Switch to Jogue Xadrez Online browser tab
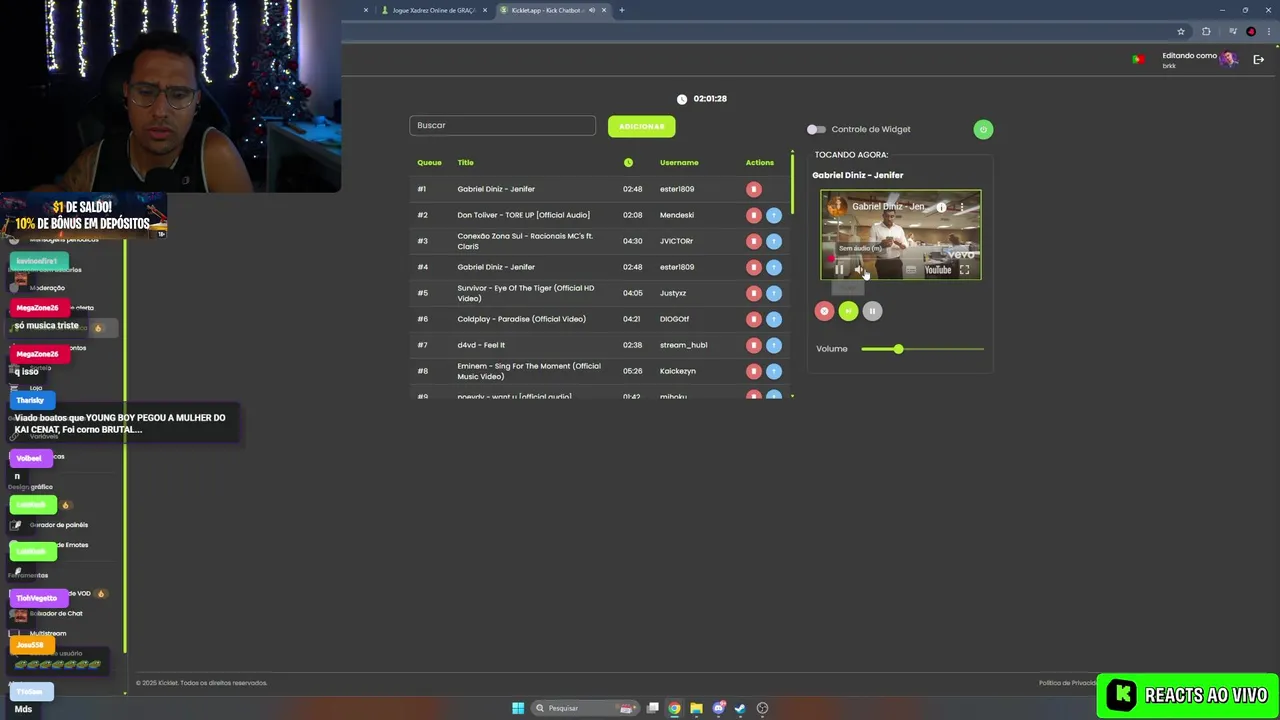 pos(431,10)
